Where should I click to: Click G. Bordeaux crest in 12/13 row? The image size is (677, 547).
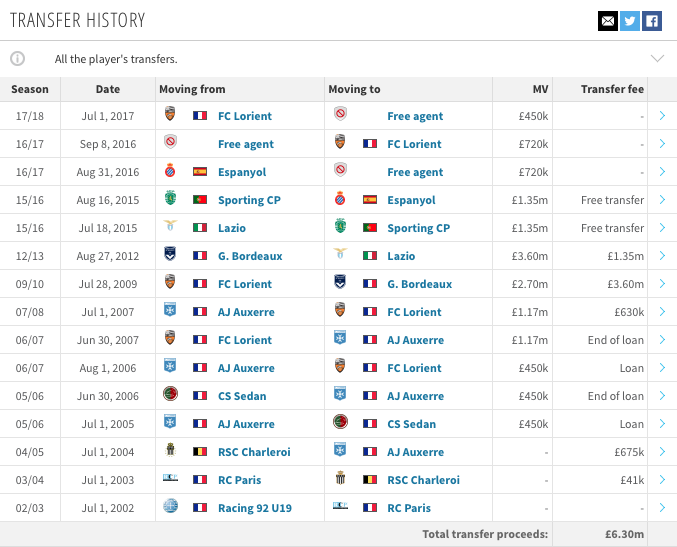click(170, 254)
